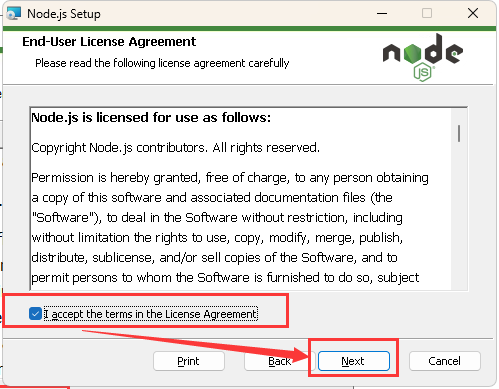Viewport: 499px width, 389px height.
Task: Click the 'I accept the terms' label text
Action: pyautogui.click(x=151, y=314)
